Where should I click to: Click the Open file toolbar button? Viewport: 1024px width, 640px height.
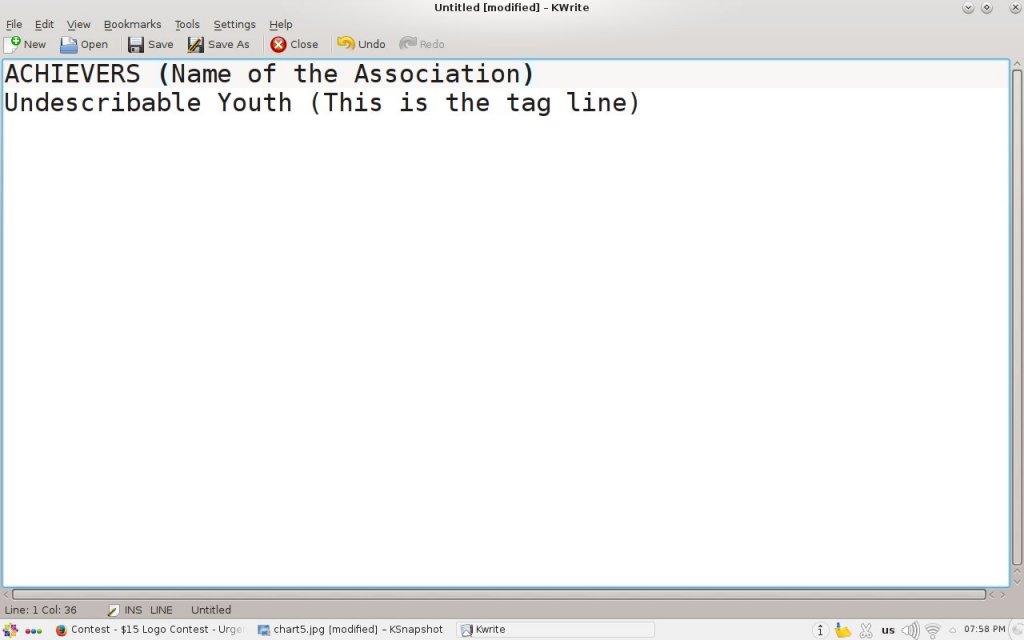(84, 44)
